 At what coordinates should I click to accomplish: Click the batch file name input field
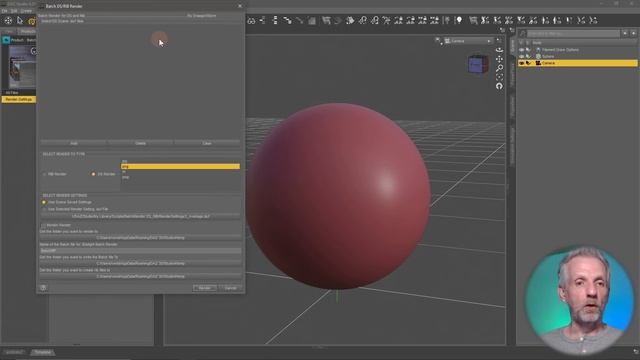140,251
